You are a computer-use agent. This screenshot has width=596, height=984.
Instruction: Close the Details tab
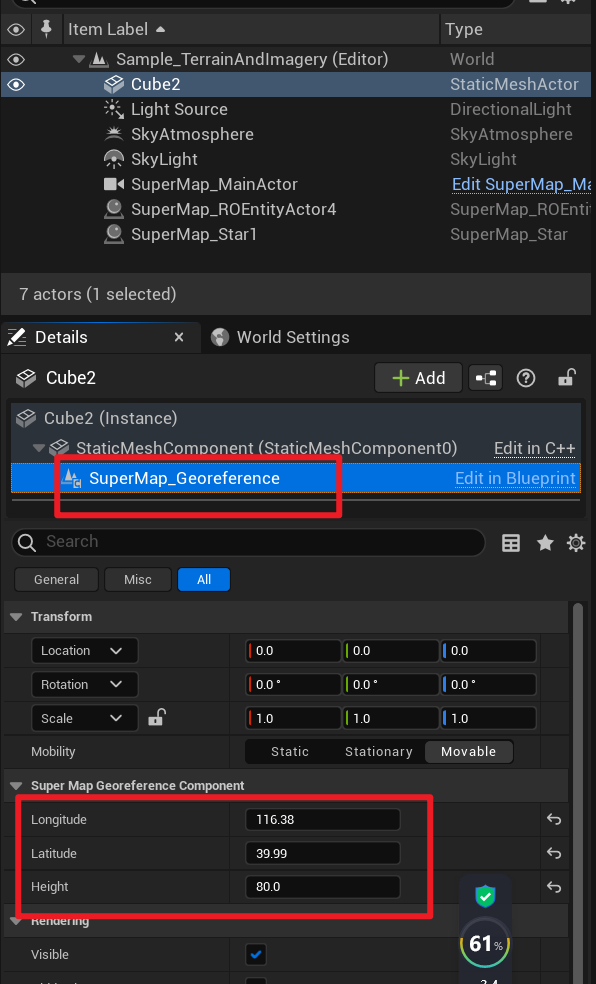pos(179,338)
